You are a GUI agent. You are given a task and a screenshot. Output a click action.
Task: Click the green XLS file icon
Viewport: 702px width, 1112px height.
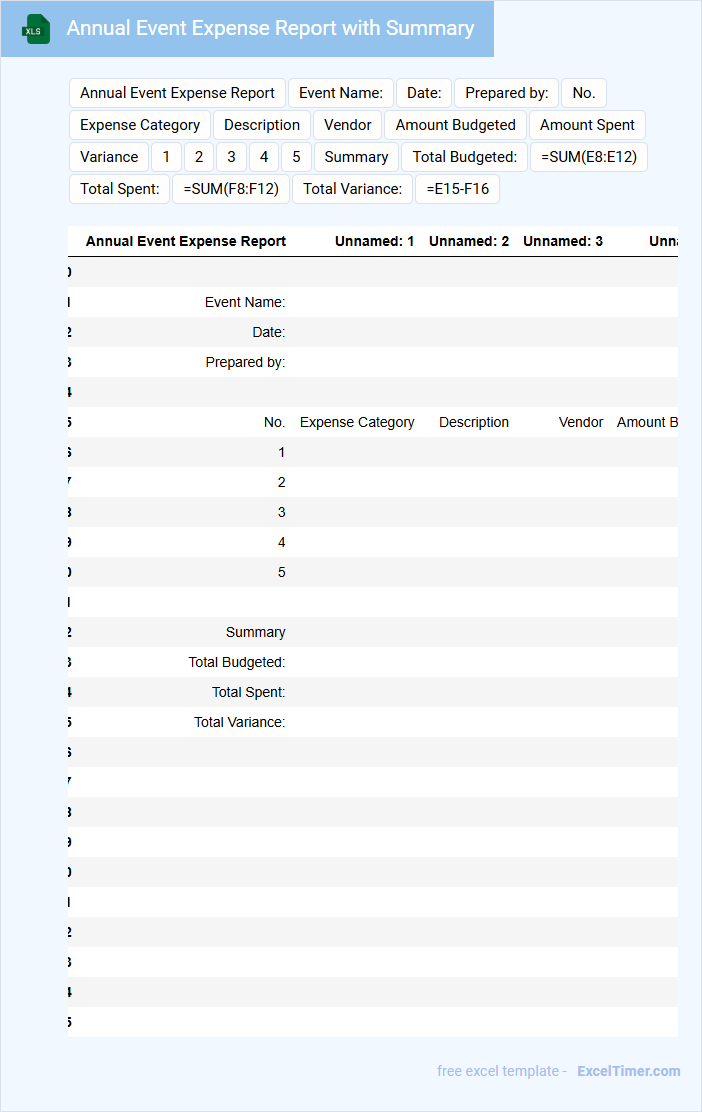tap(35, 29)
